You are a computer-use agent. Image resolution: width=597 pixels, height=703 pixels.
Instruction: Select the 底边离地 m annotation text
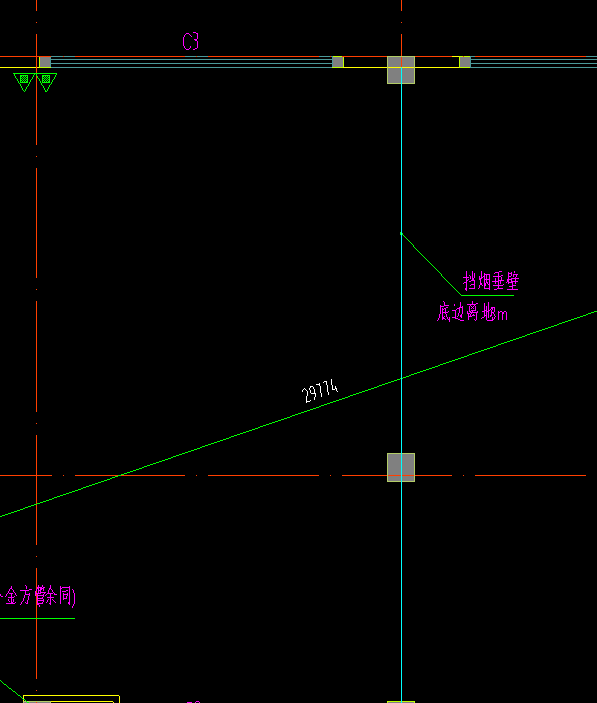472,312
